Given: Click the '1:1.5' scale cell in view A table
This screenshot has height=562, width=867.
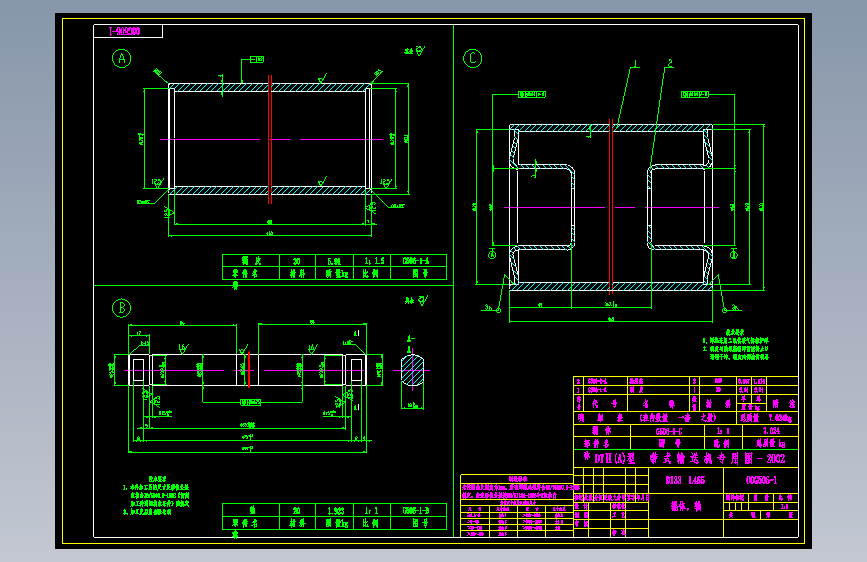Looking at the screenshot, I should (x=373, y=261).
